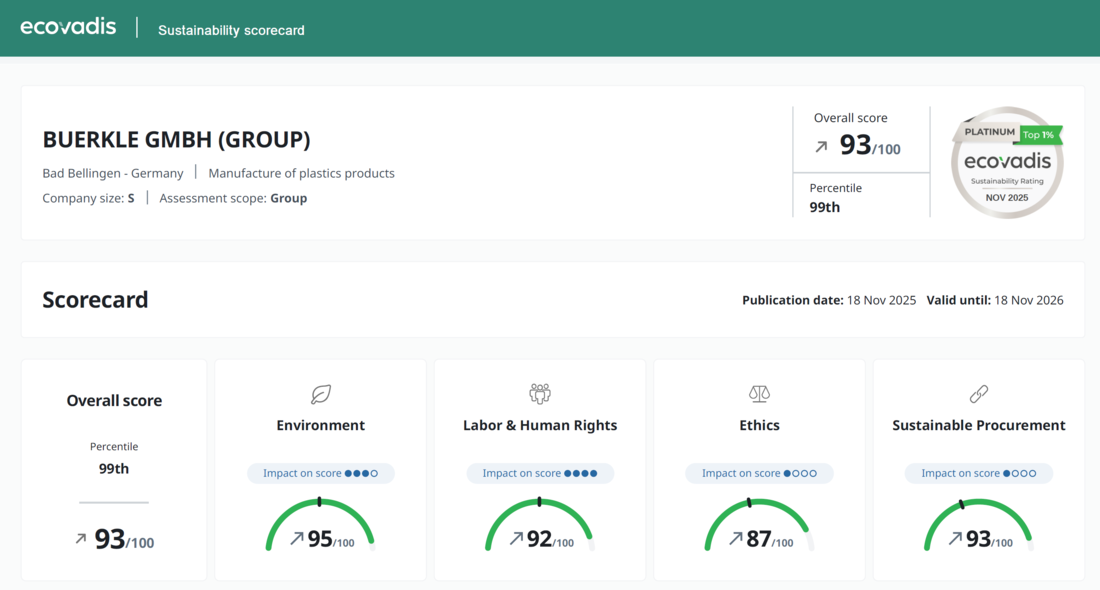Click the trend arrow beside top overall score
The width and height of the screenshot is (1100, 590).
pos(821,147)
